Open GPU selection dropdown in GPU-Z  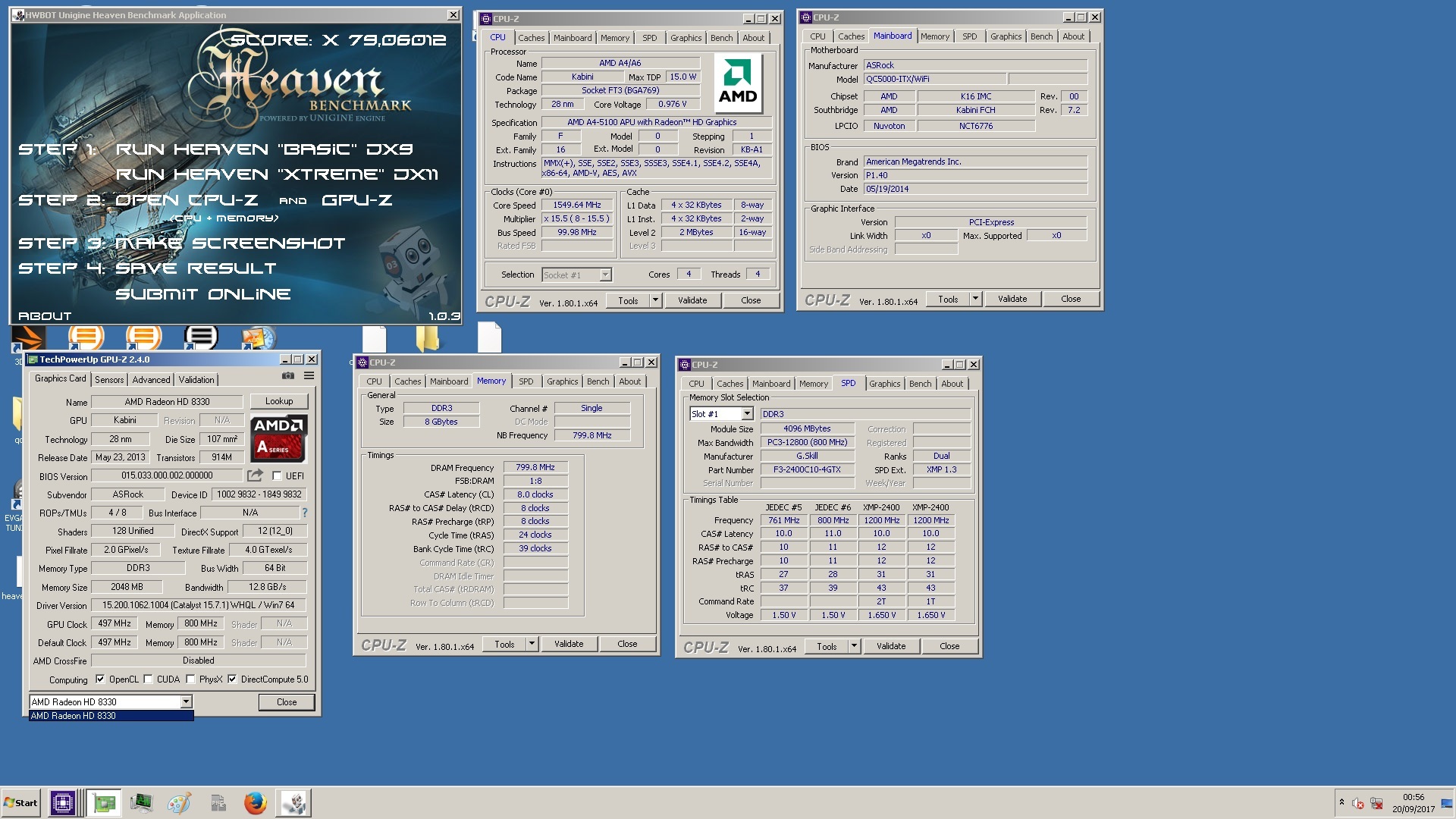pos(186,702)
